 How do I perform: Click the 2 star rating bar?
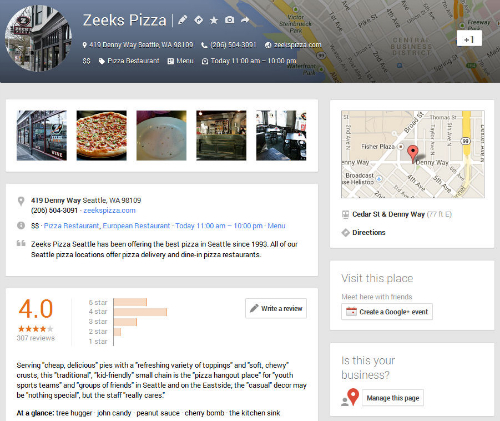tap(117, 332)
